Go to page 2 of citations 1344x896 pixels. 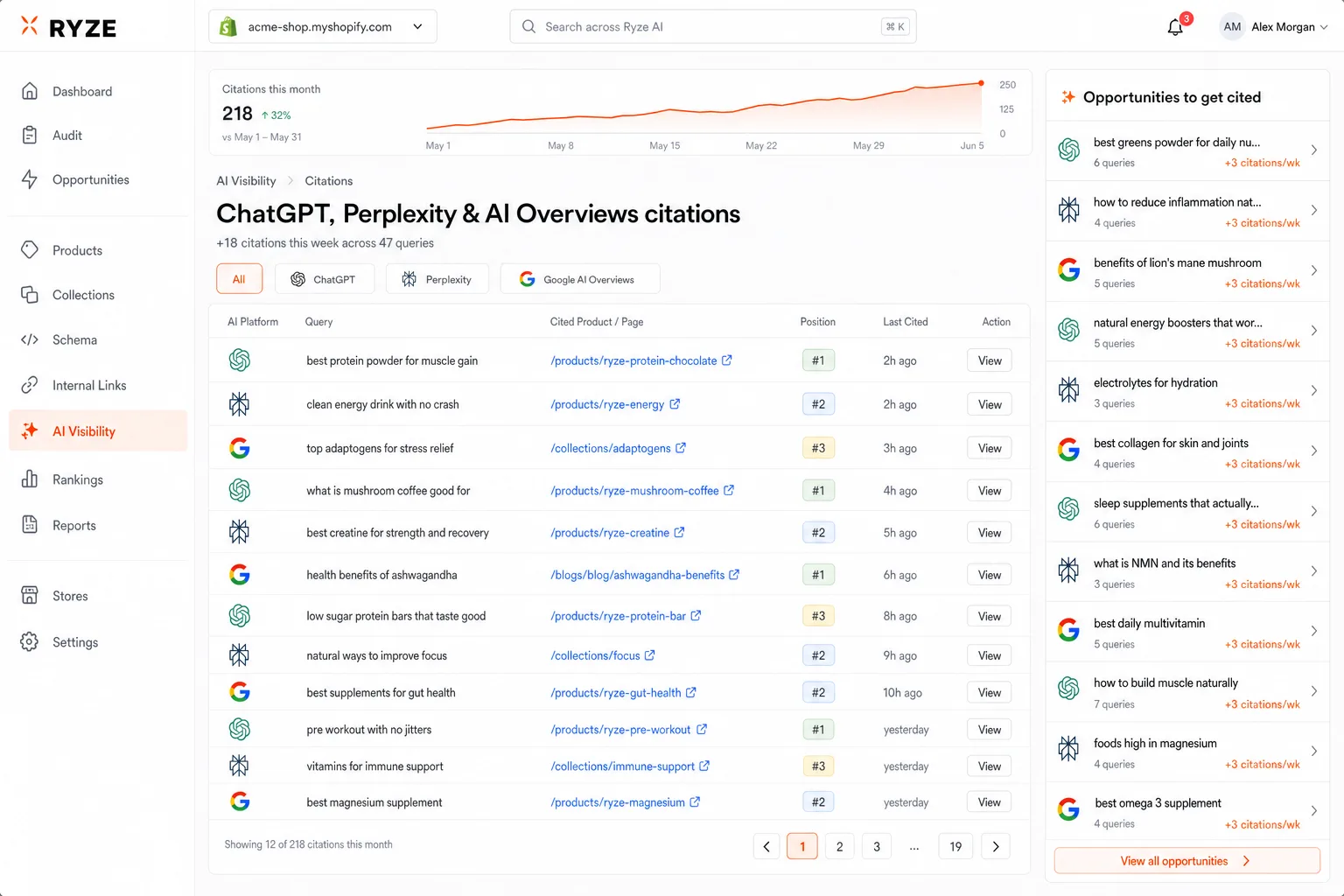click(x=840, y=846)
